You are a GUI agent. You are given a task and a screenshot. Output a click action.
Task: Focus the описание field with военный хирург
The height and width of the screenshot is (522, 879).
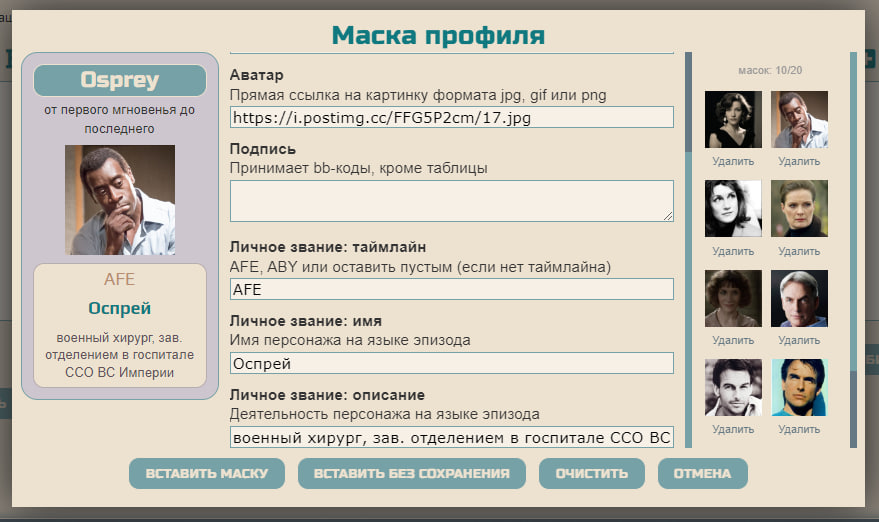click(452, 437)
